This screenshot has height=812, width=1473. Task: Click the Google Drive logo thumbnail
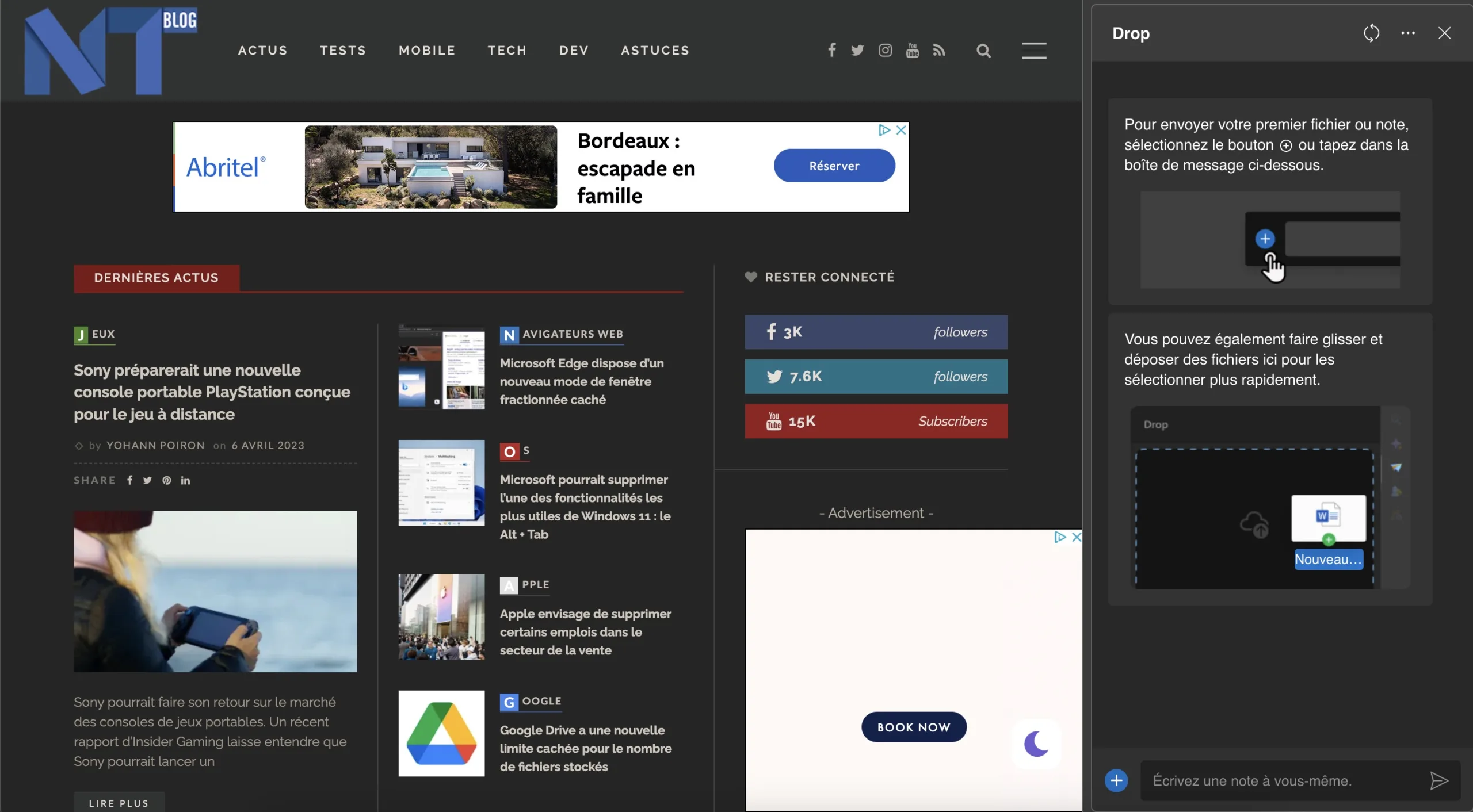click(x=441, y=733)
